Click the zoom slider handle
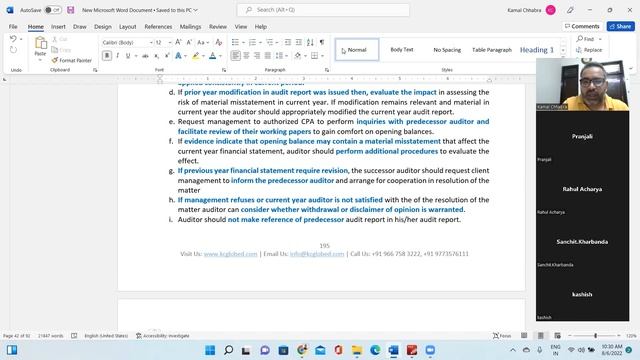 (596, 336)
